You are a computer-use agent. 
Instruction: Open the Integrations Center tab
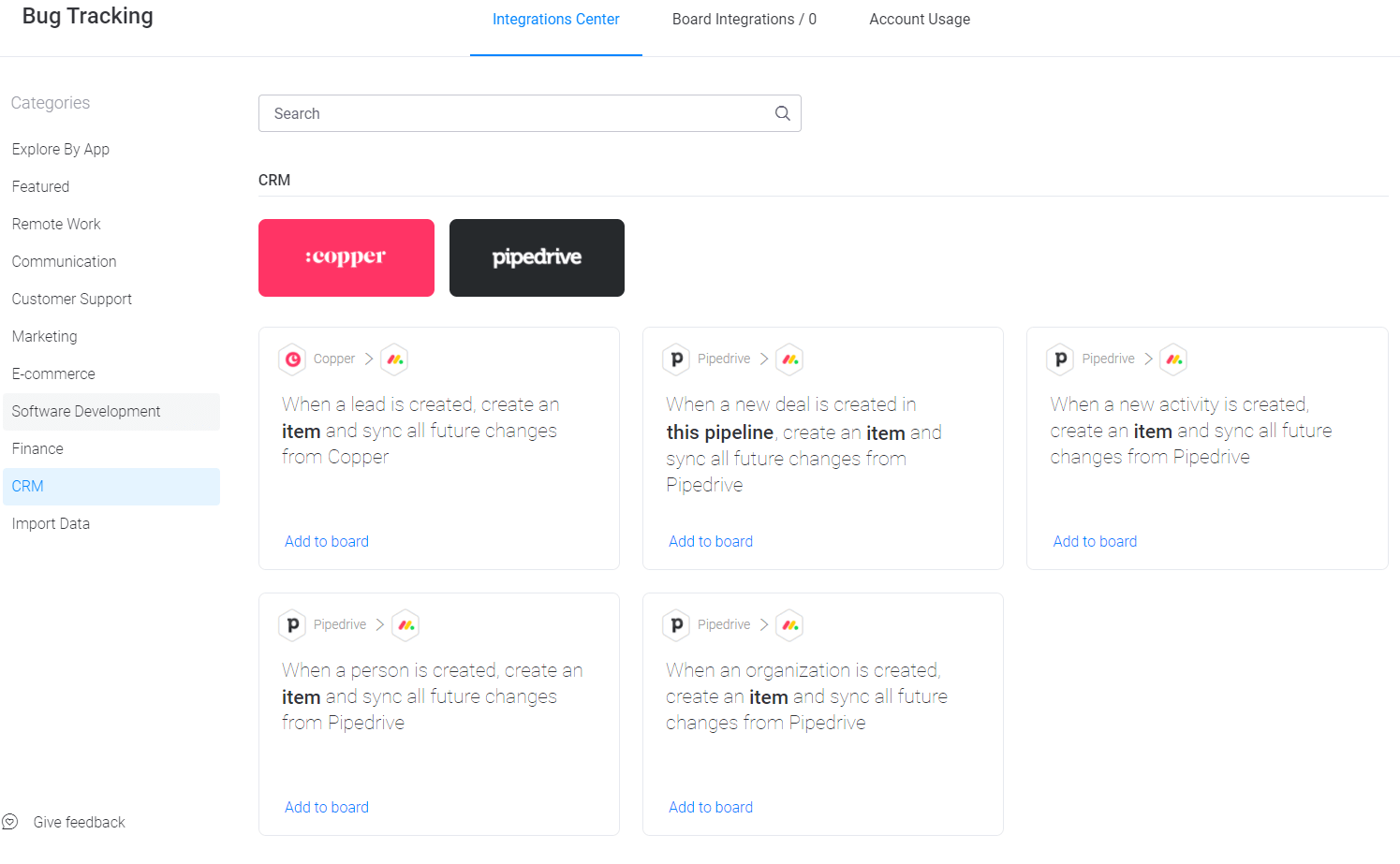(x=556, y=20)
